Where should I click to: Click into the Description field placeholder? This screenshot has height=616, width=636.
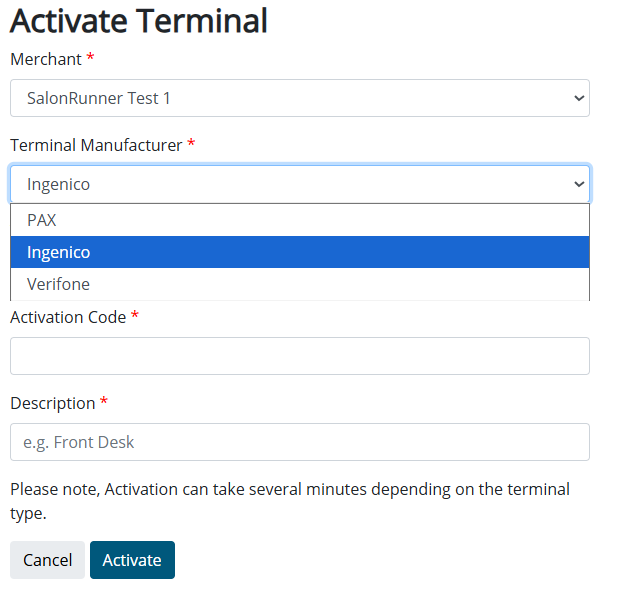coord(299,442)
